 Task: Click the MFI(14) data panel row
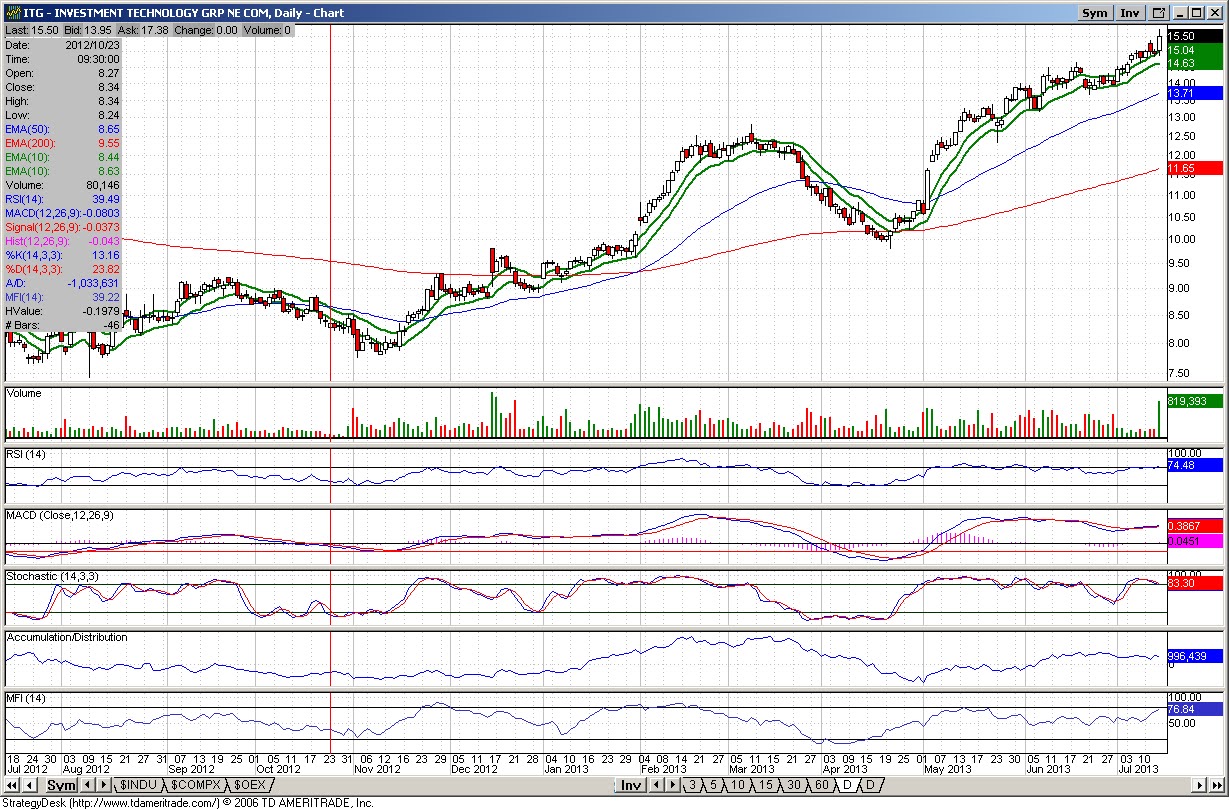[x=63, y=297]
